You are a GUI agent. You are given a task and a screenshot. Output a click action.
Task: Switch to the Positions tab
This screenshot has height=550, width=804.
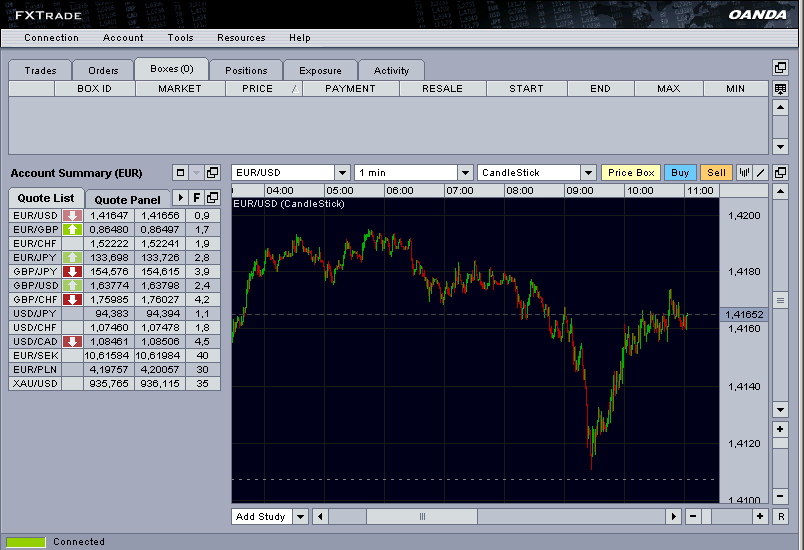(x=246, y=71)
